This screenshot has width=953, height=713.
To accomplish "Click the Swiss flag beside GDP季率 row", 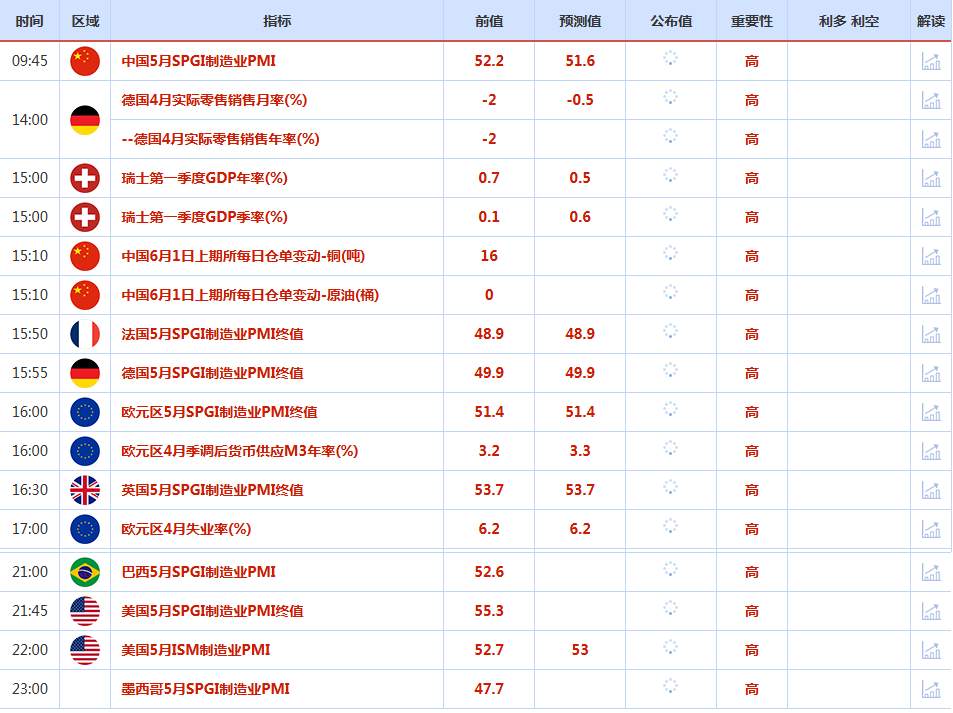I will 85,217.
